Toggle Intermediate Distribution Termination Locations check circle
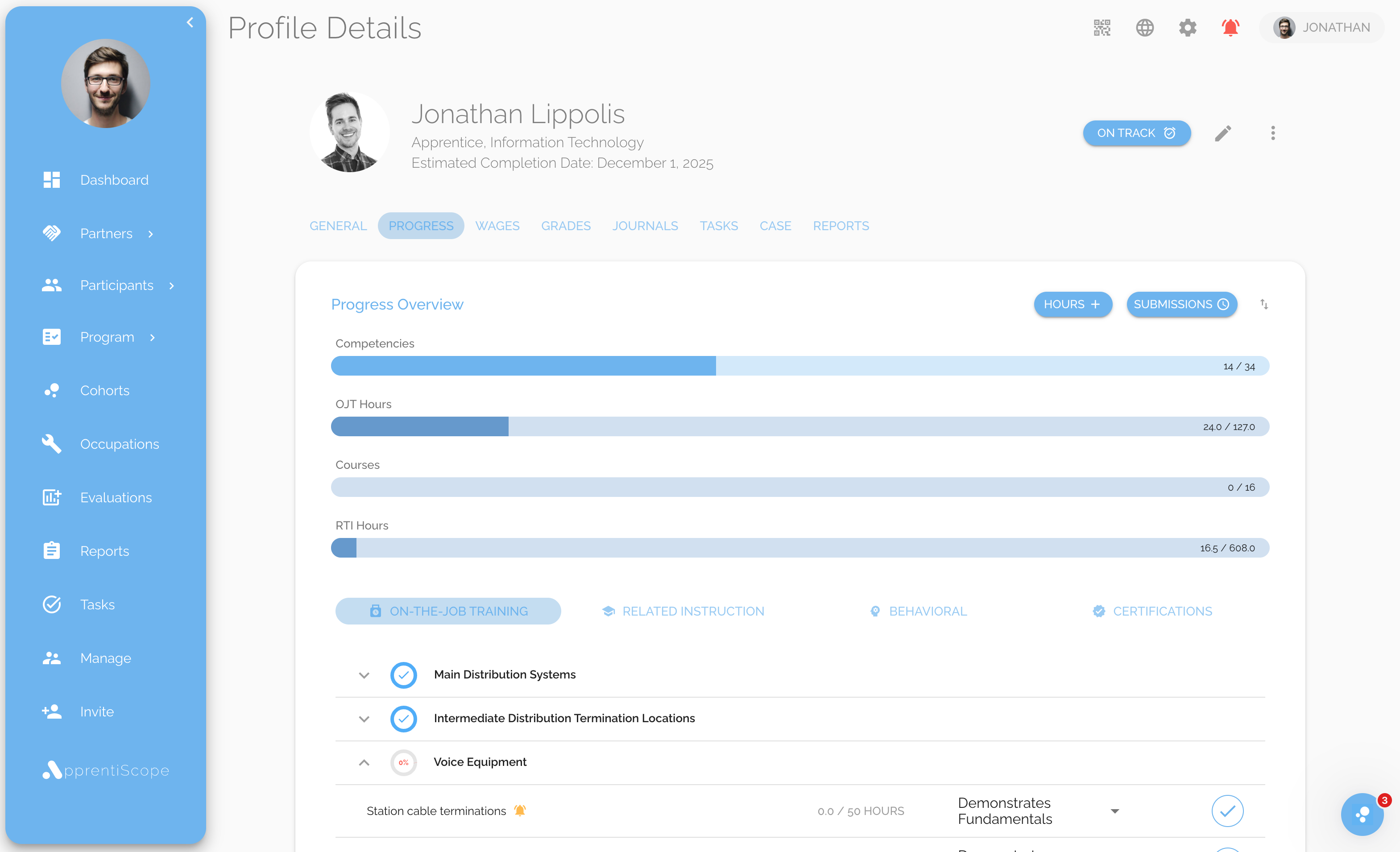1400x852 pixels. (403, 719)
